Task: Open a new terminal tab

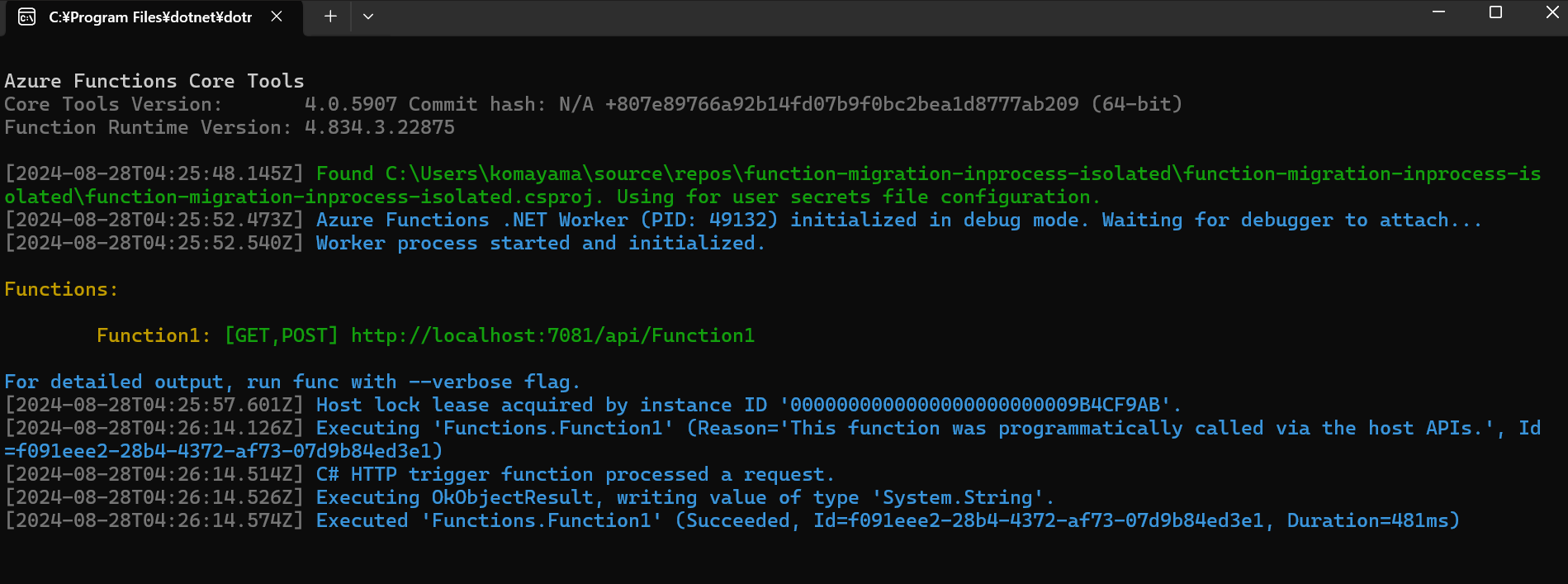Action: (330, 17)
